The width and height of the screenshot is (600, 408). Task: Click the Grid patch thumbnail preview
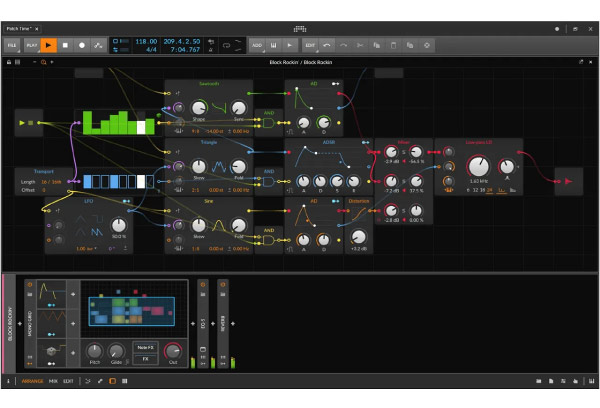[x=132, y=311]
